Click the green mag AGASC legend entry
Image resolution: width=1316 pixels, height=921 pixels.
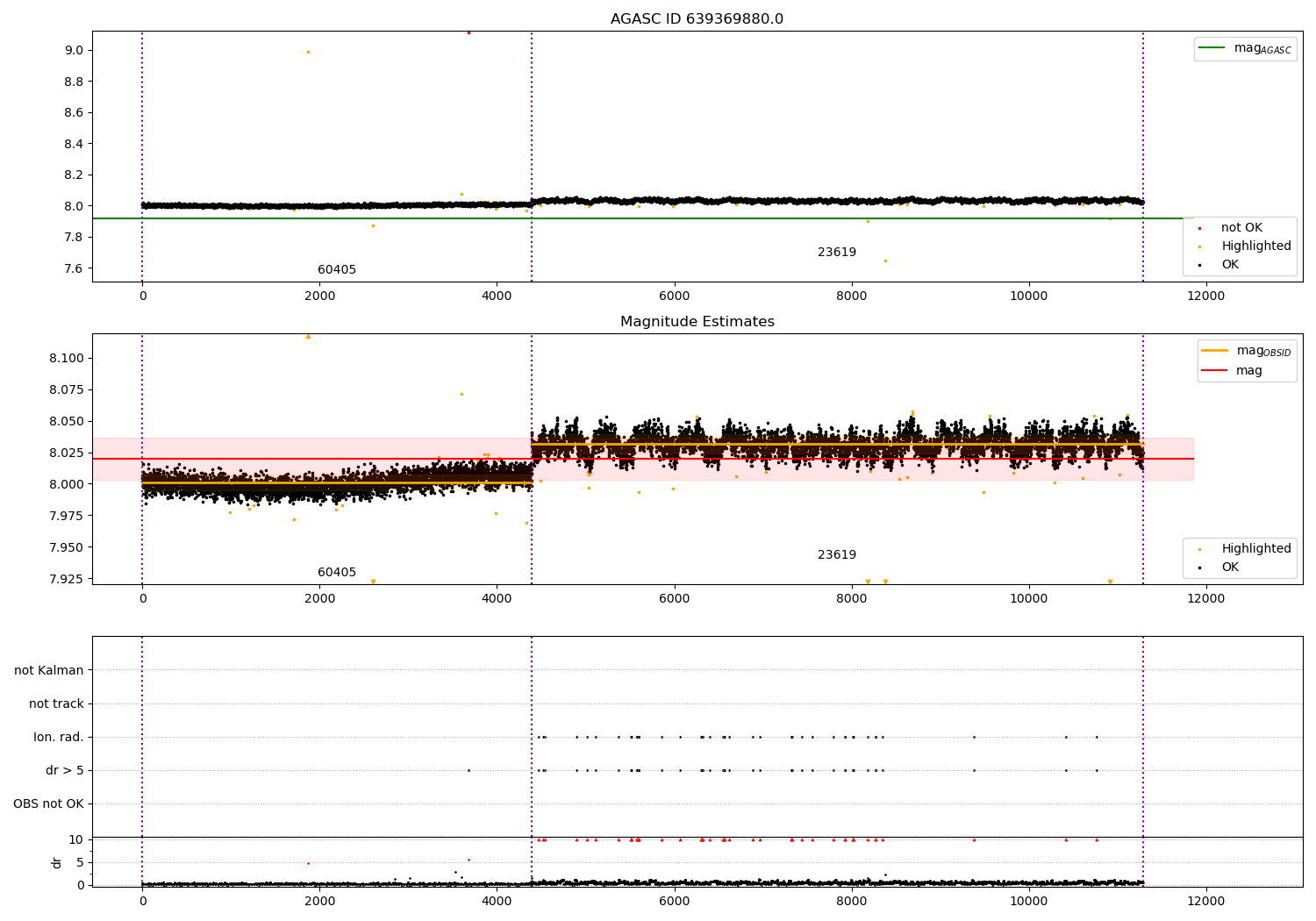coord(1245,49)
